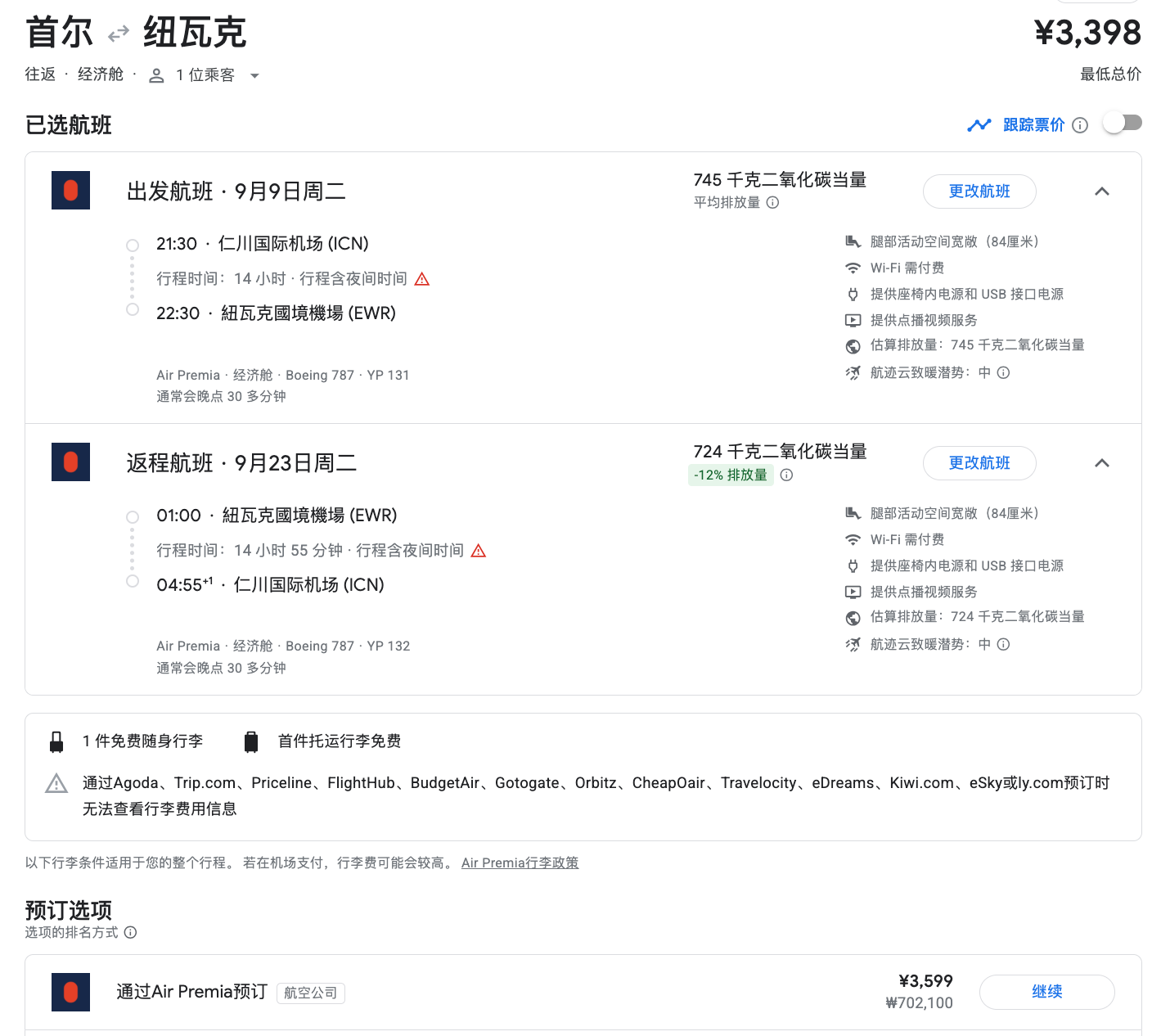This screenshot has height=1036, width=1152.
Task: Click info icon next to 跟踪票价
Action: pyautogui.click(x=1080, y=125)
